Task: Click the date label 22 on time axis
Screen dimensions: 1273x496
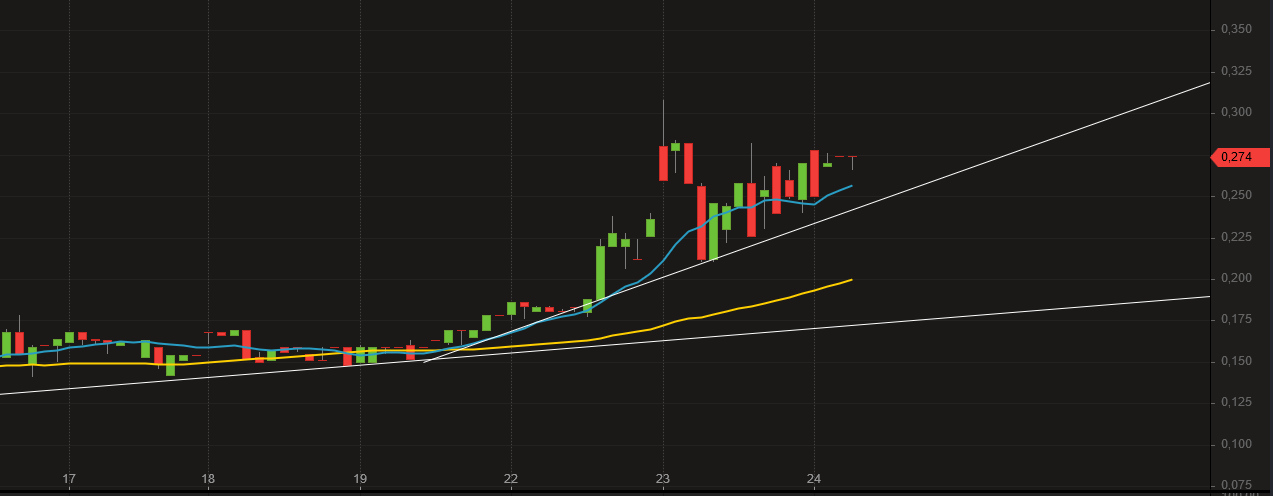Action: 511,479
